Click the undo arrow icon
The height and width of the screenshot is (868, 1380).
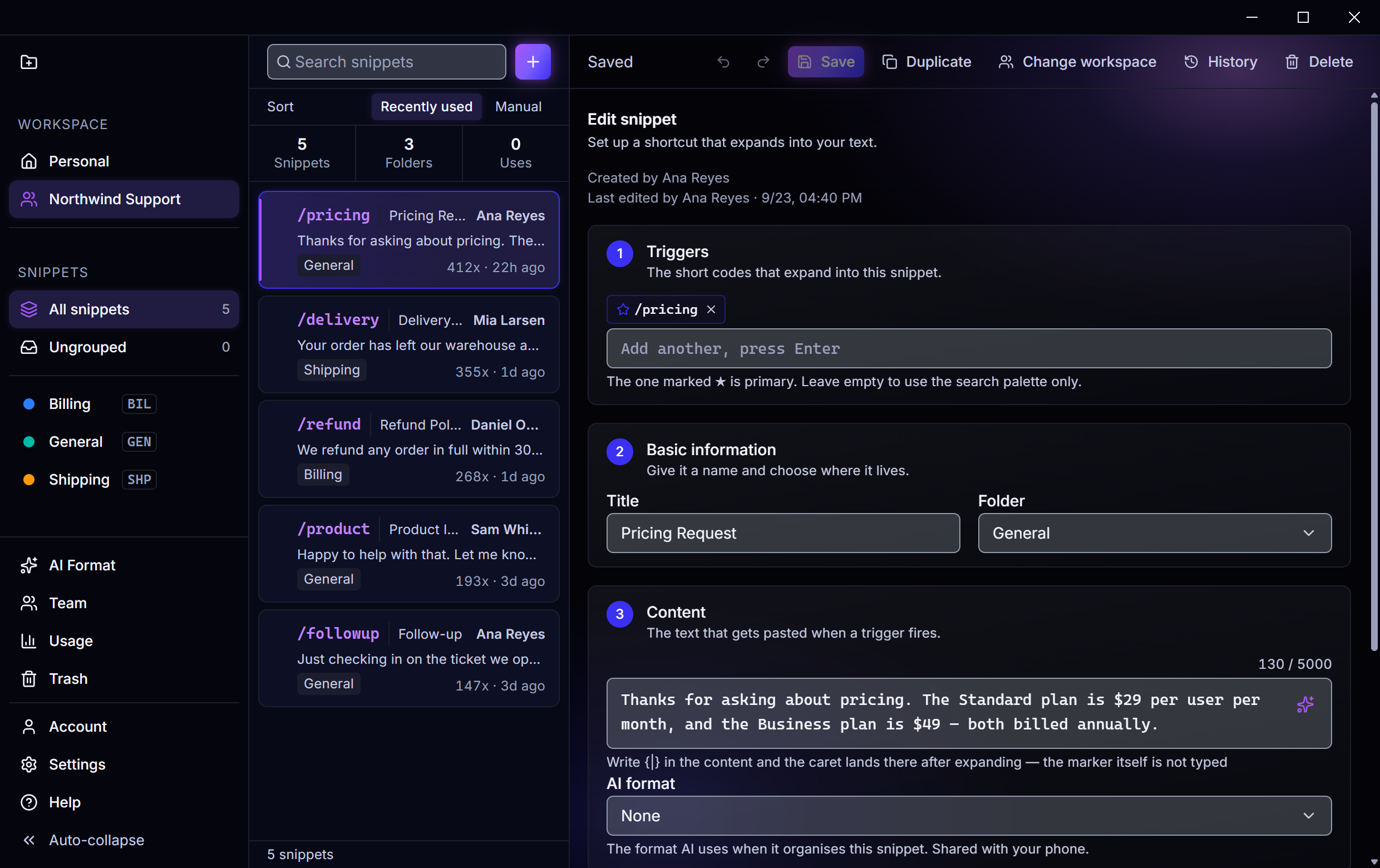(x=723, y=62)
